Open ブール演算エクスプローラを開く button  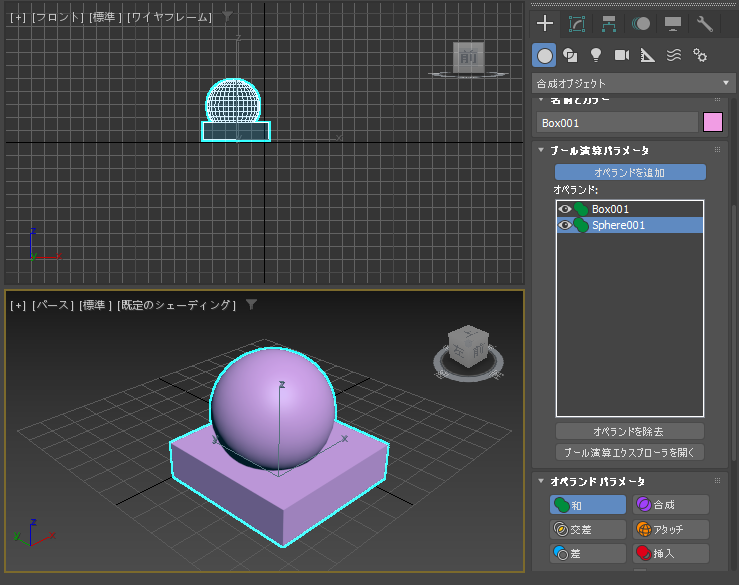click(x=630, y=453)
